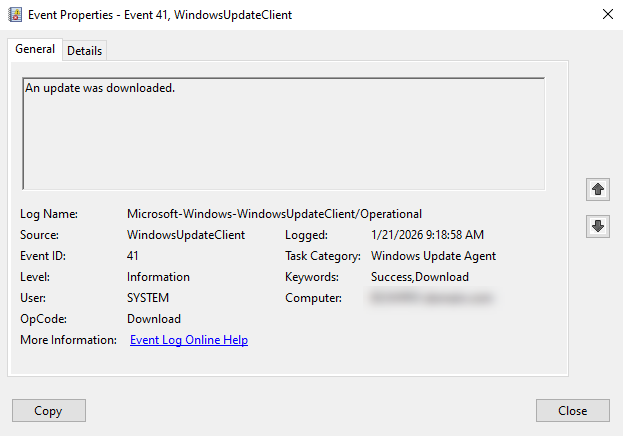Go to previous event with up arrow
Viewport: 623px width, 436px height.
tap(598, 189)
